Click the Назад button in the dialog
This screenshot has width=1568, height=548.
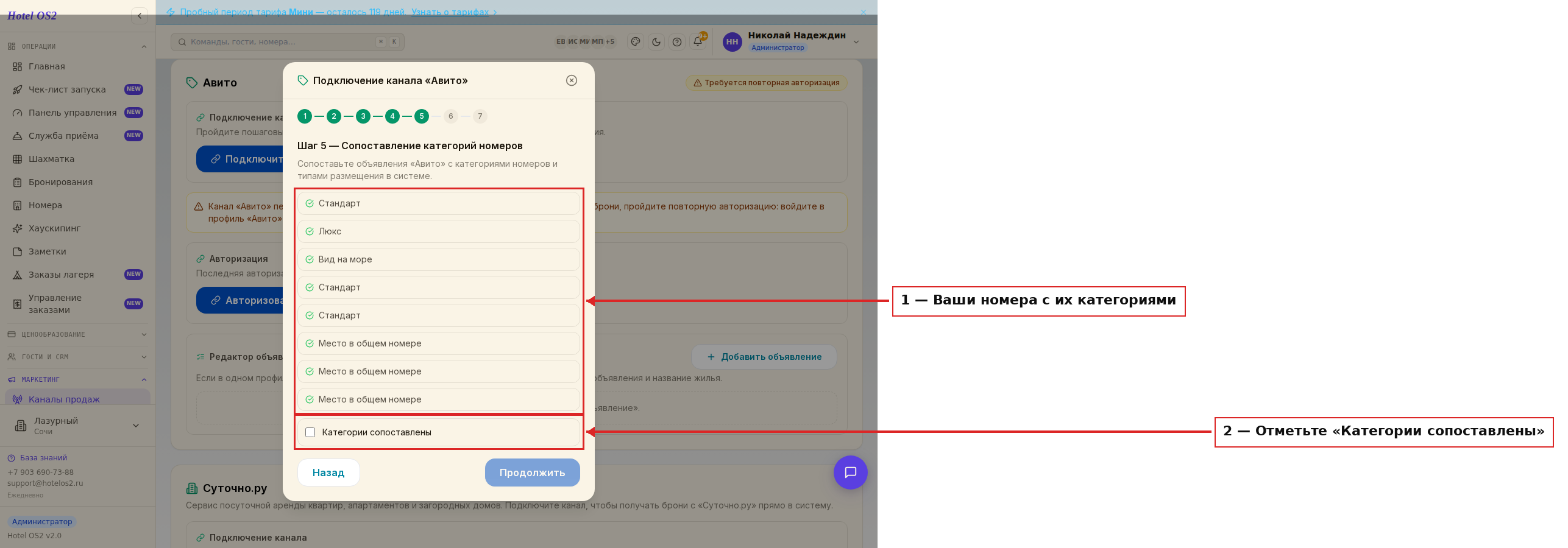[x=328, y=472]
